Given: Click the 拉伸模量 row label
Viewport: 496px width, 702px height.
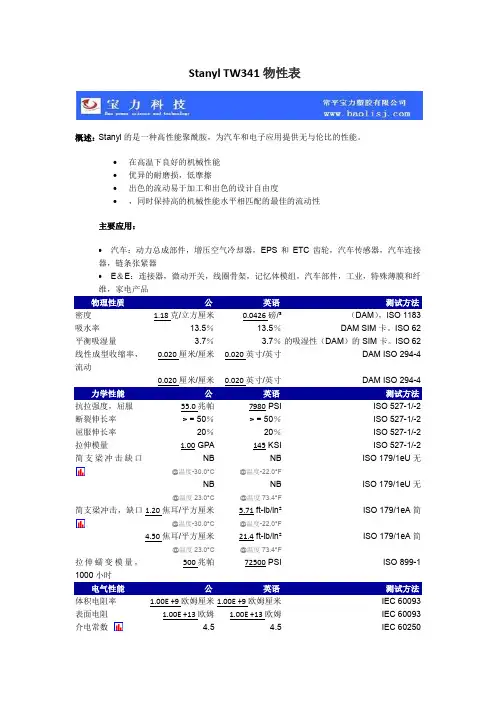Looking at the screenshot, I should coord(91,445).
